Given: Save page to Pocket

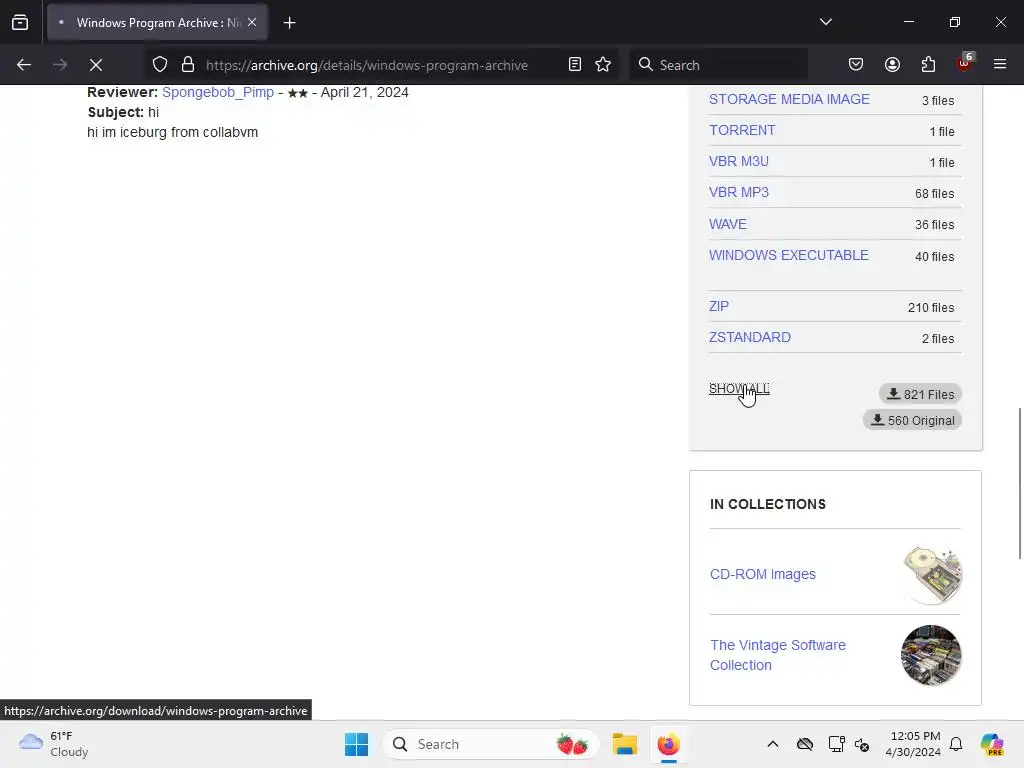Looking at the screenshot, I should (856, 65).
